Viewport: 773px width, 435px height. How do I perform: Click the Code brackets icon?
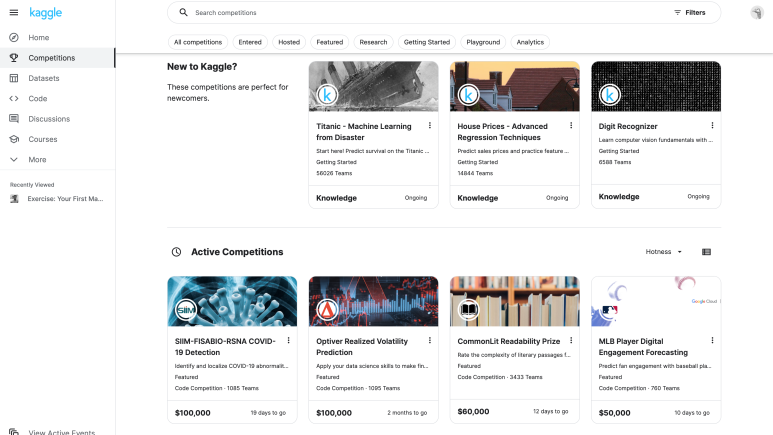point(14,99)
